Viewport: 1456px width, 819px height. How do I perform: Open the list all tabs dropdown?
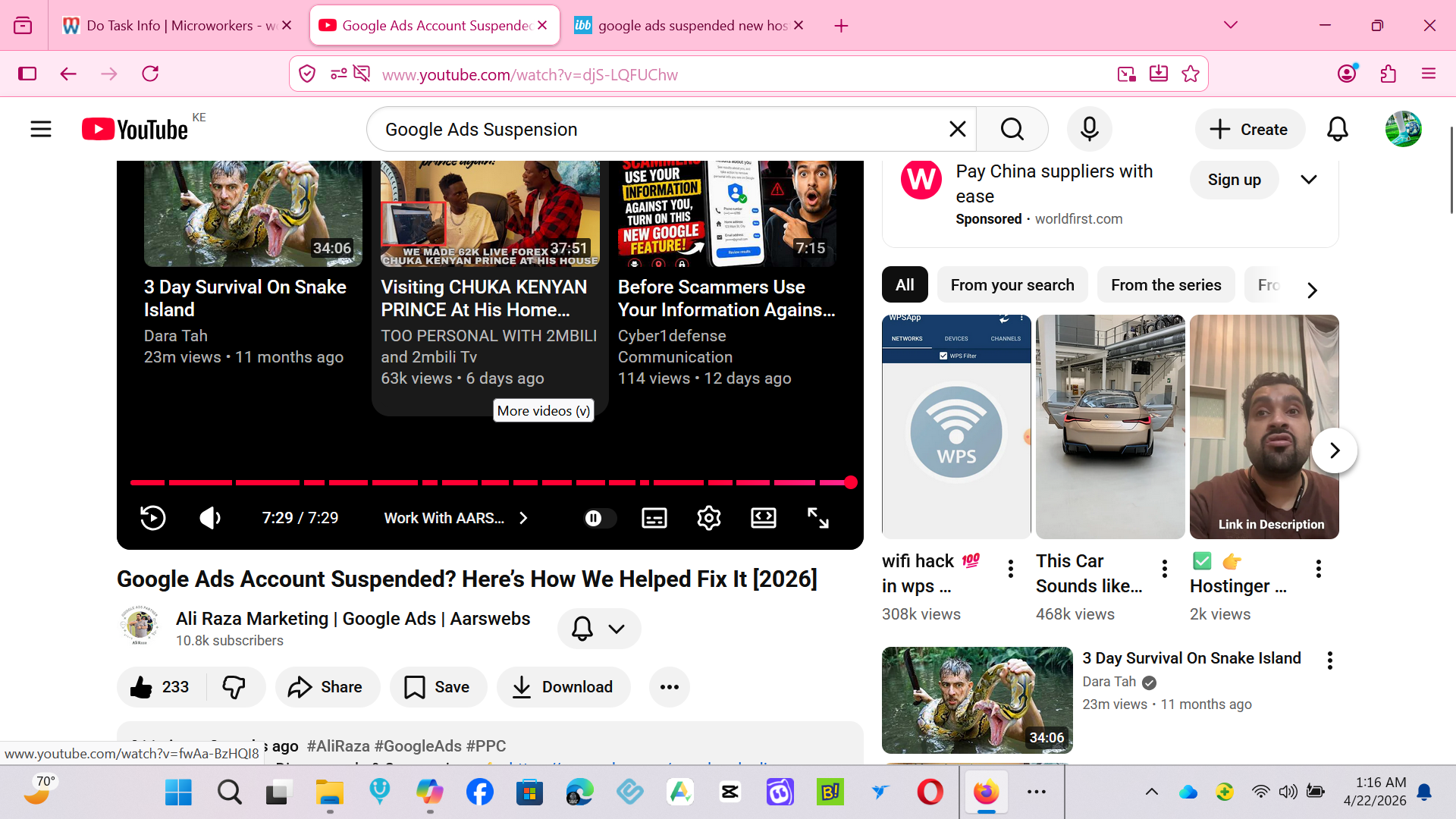(1231, 25)
